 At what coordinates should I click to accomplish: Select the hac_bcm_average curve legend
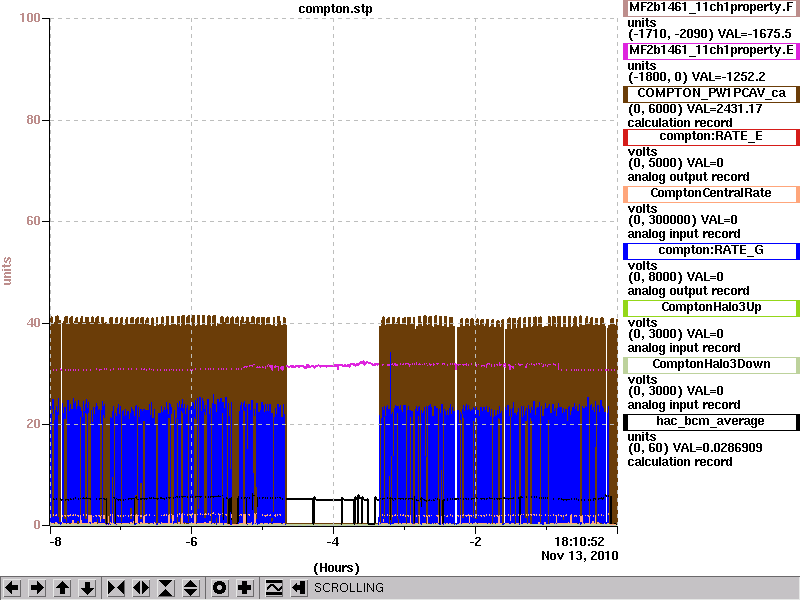[711, 421]
